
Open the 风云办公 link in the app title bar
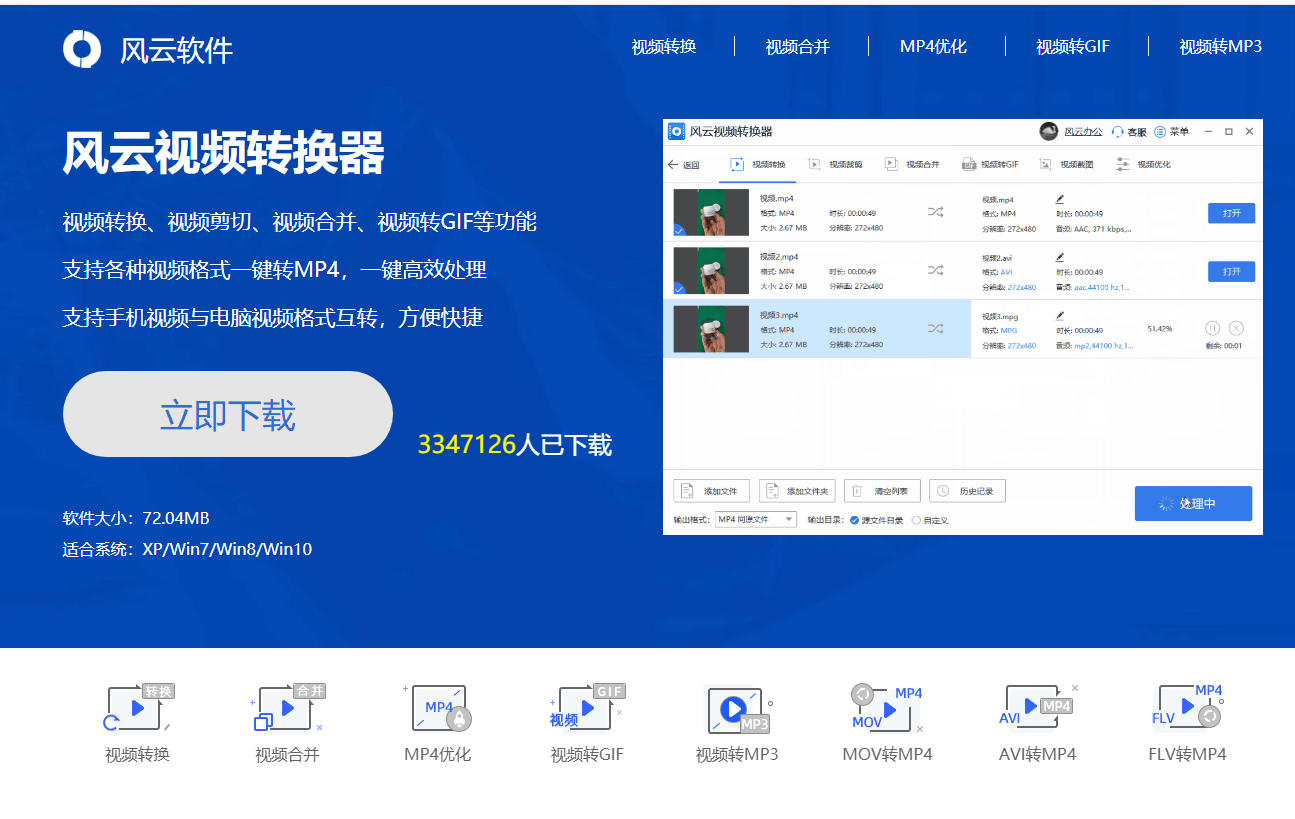1083,132
